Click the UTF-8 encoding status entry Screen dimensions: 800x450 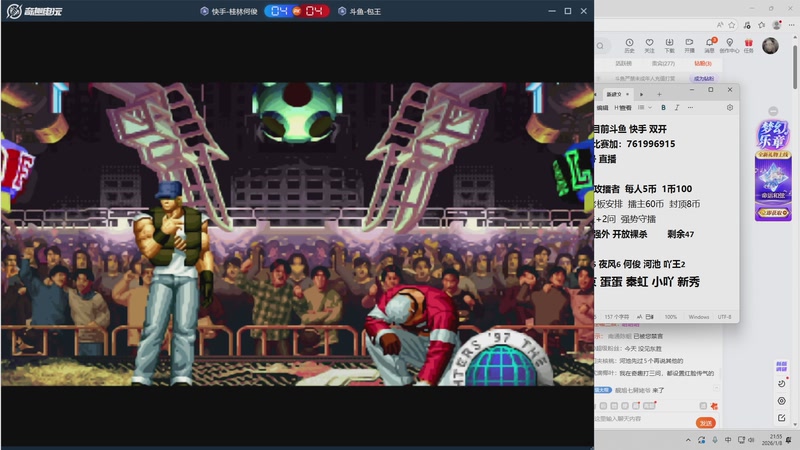click(724, 317)
